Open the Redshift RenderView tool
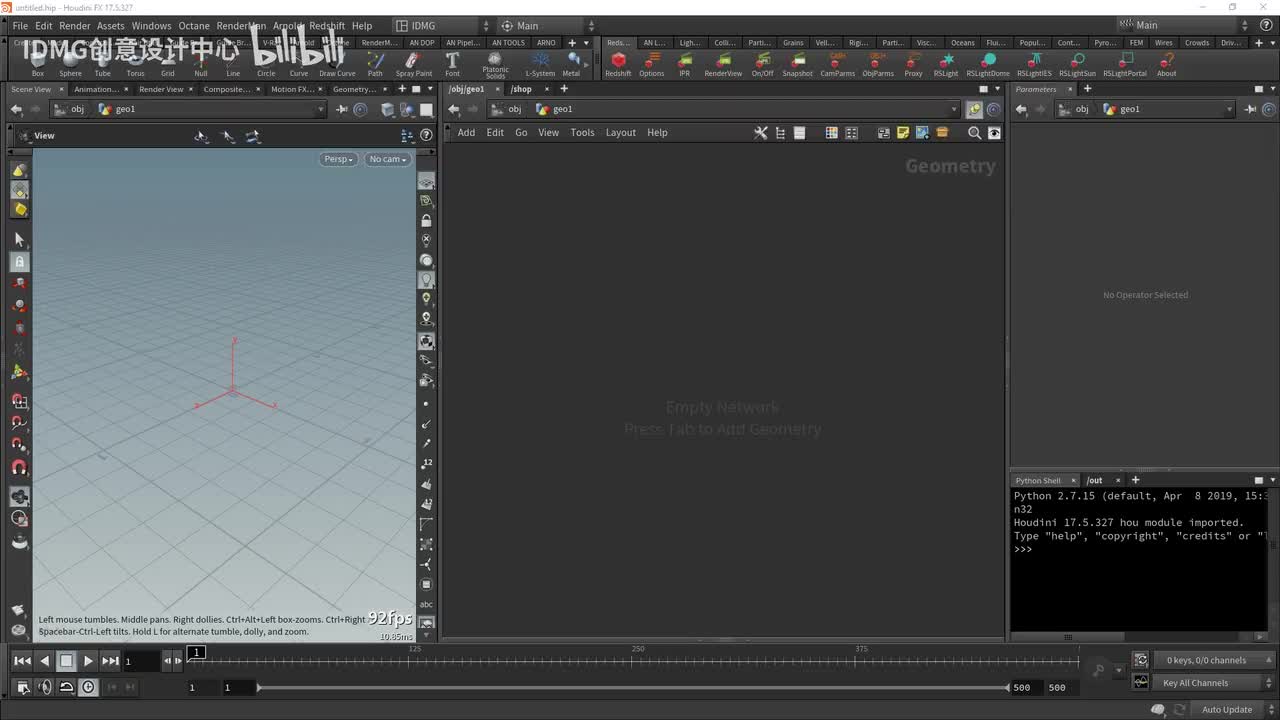Image resolution: width=1280 pixels, height=720 pixels. click(723, 62)
